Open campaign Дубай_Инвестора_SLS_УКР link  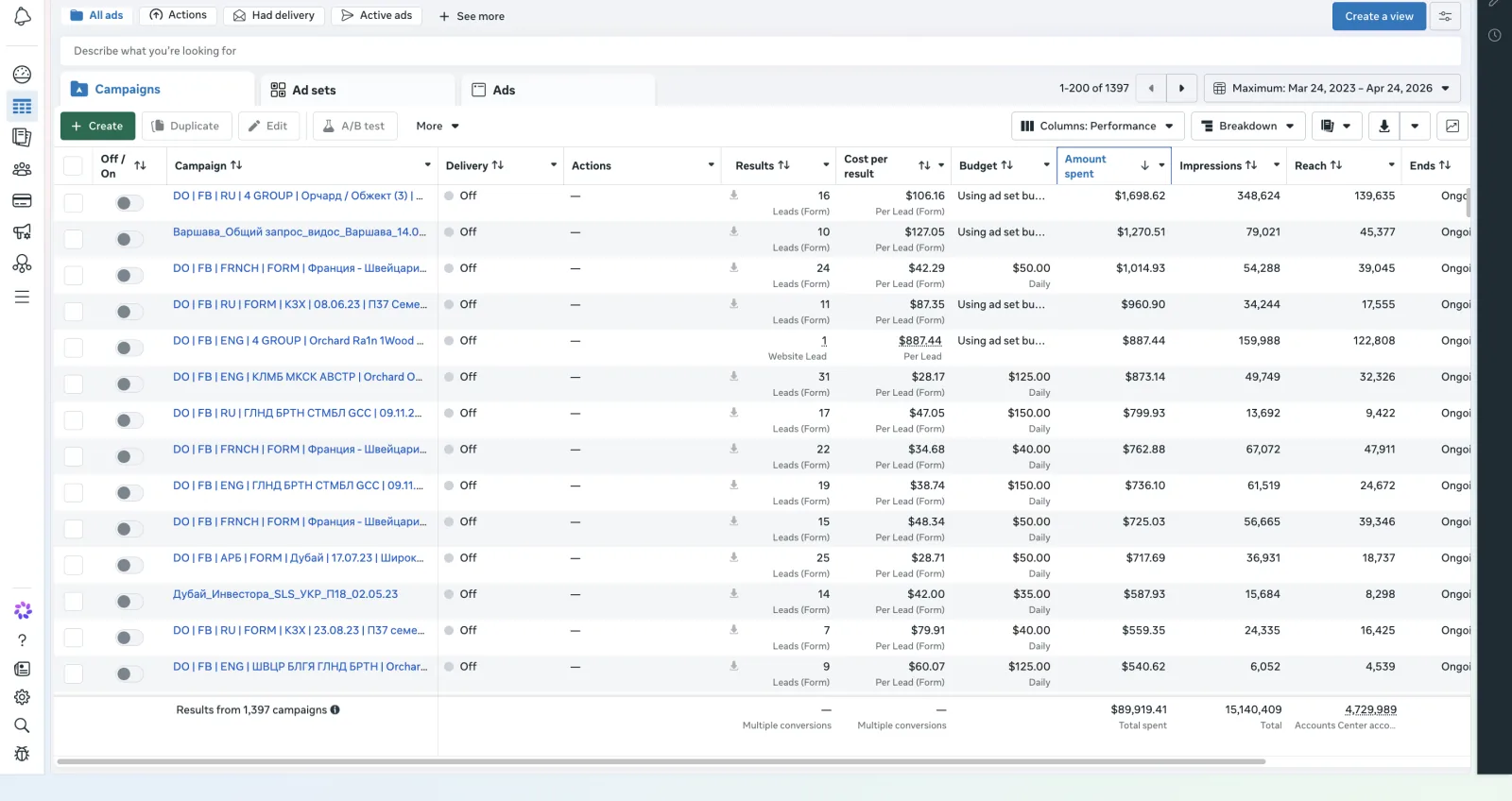click(x=285, y=594)
